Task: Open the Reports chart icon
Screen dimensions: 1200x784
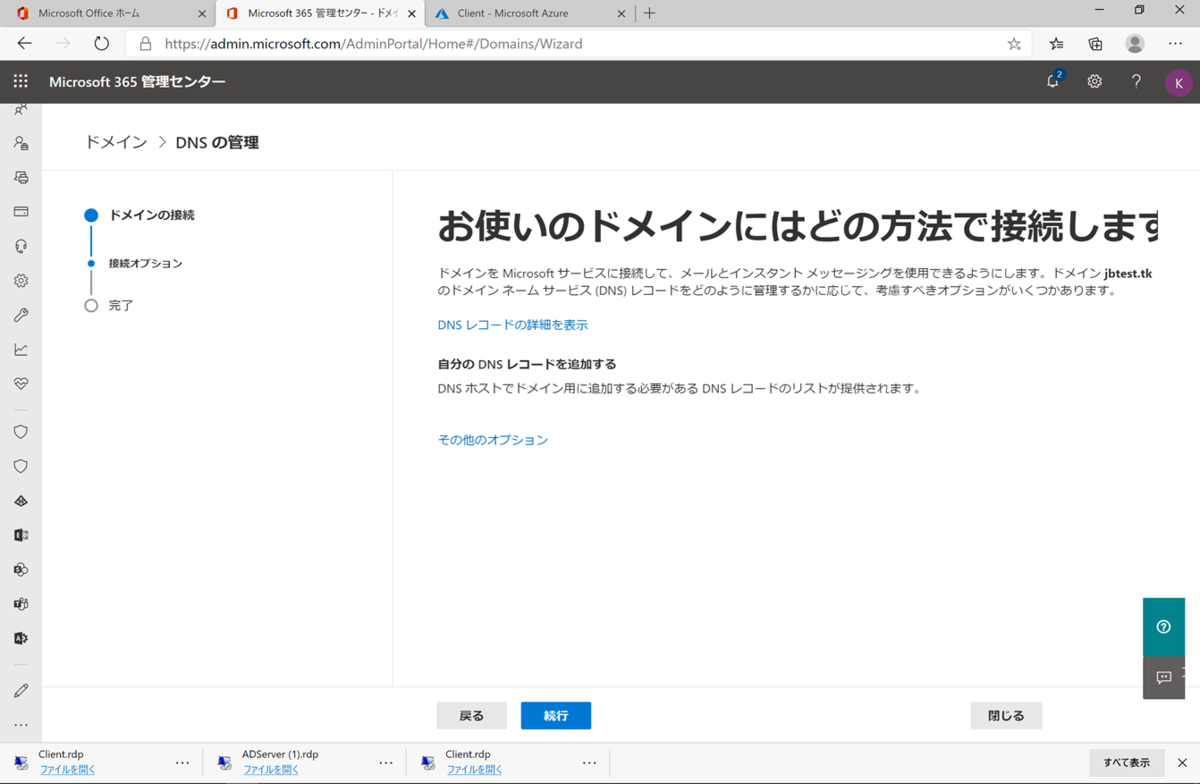Action: (x=21, y=350)
